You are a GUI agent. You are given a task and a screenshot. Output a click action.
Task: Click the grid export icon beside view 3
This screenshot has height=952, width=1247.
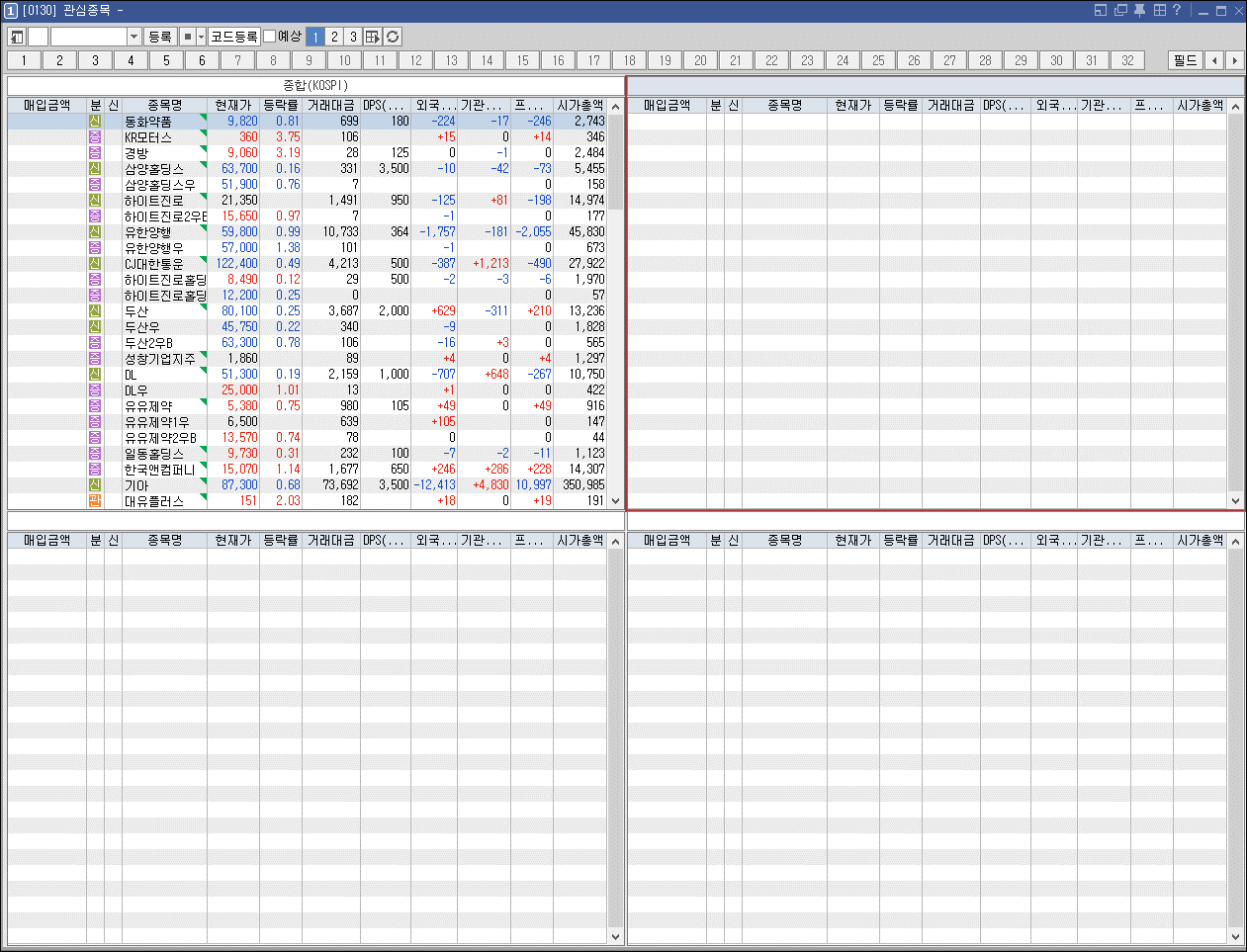tap(373, 37)
